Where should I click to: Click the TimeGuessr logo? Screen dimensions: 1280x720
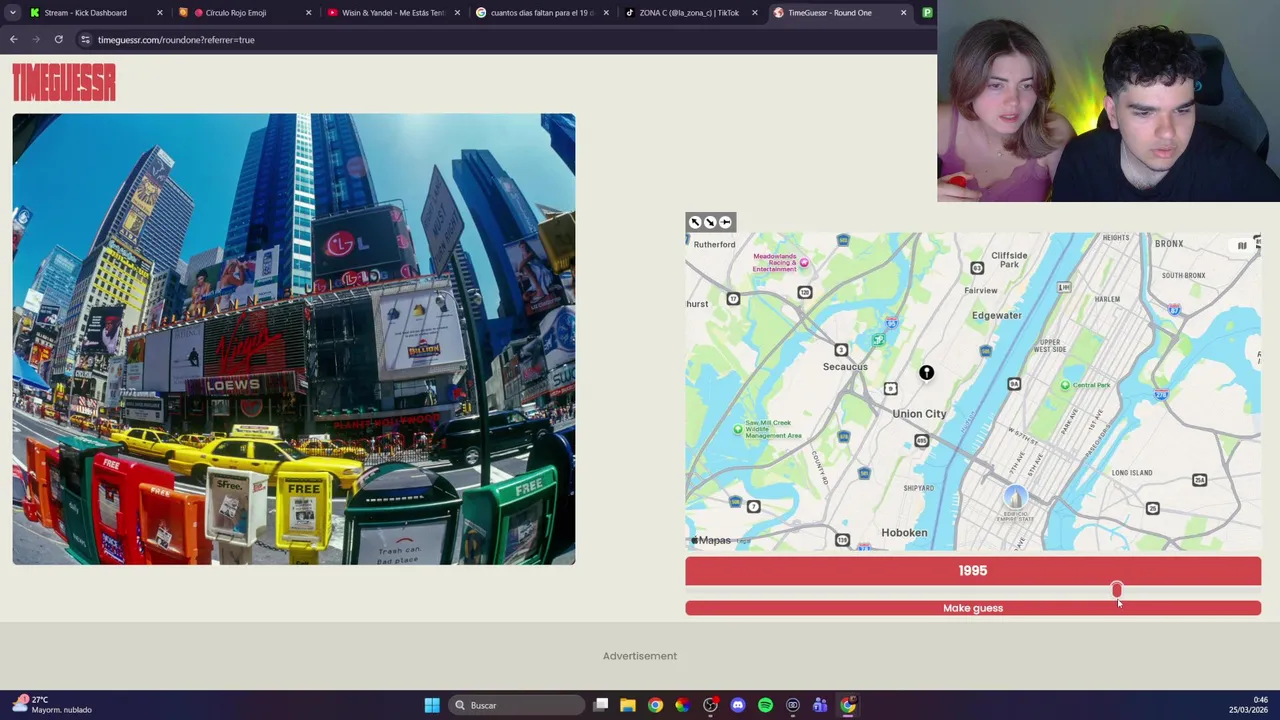tap(64, 82)
